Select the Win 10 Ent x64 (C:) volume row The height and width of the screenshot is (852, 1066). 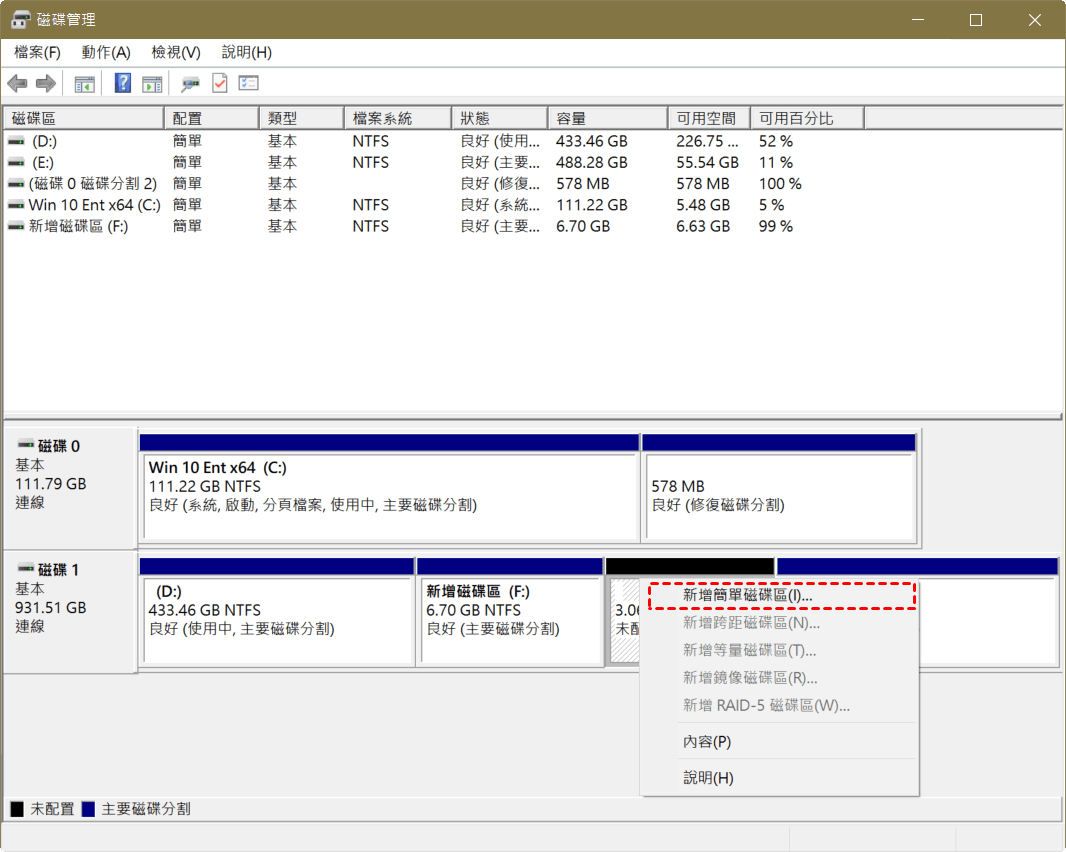94,205
